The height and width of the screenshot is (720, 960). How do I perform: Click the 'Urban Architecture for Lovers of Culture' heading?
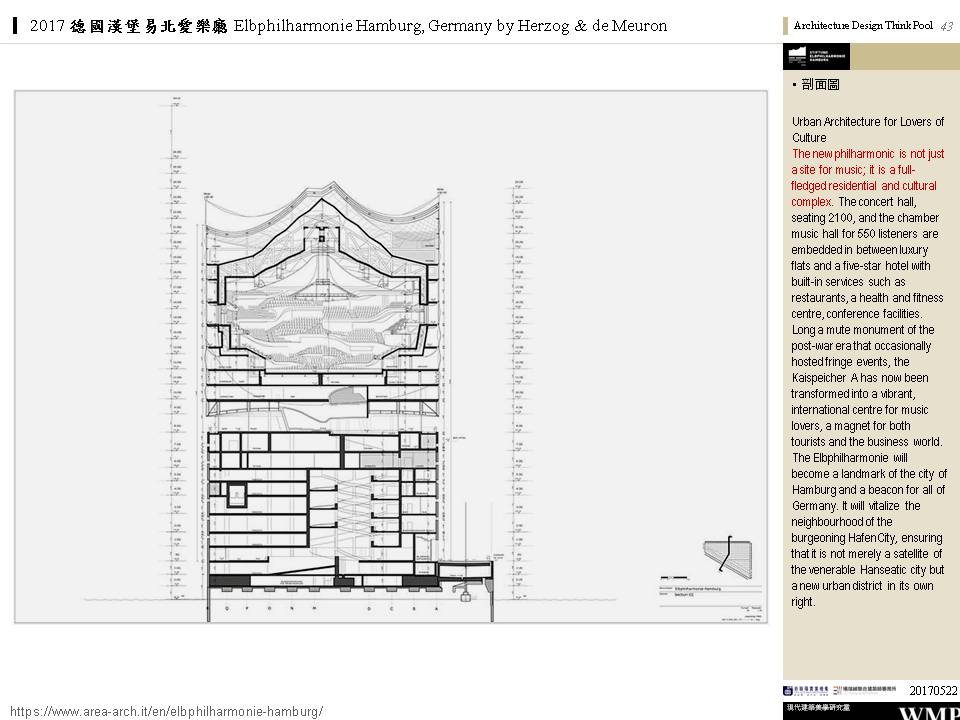pos(867,129)
